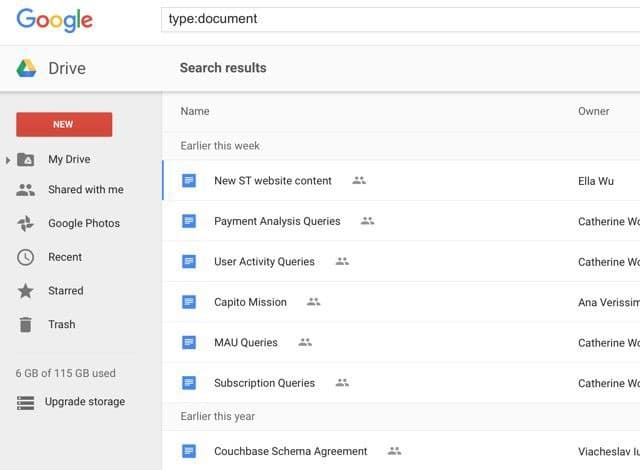Open Shared with me in sidebar

click(x=86, y=190)
